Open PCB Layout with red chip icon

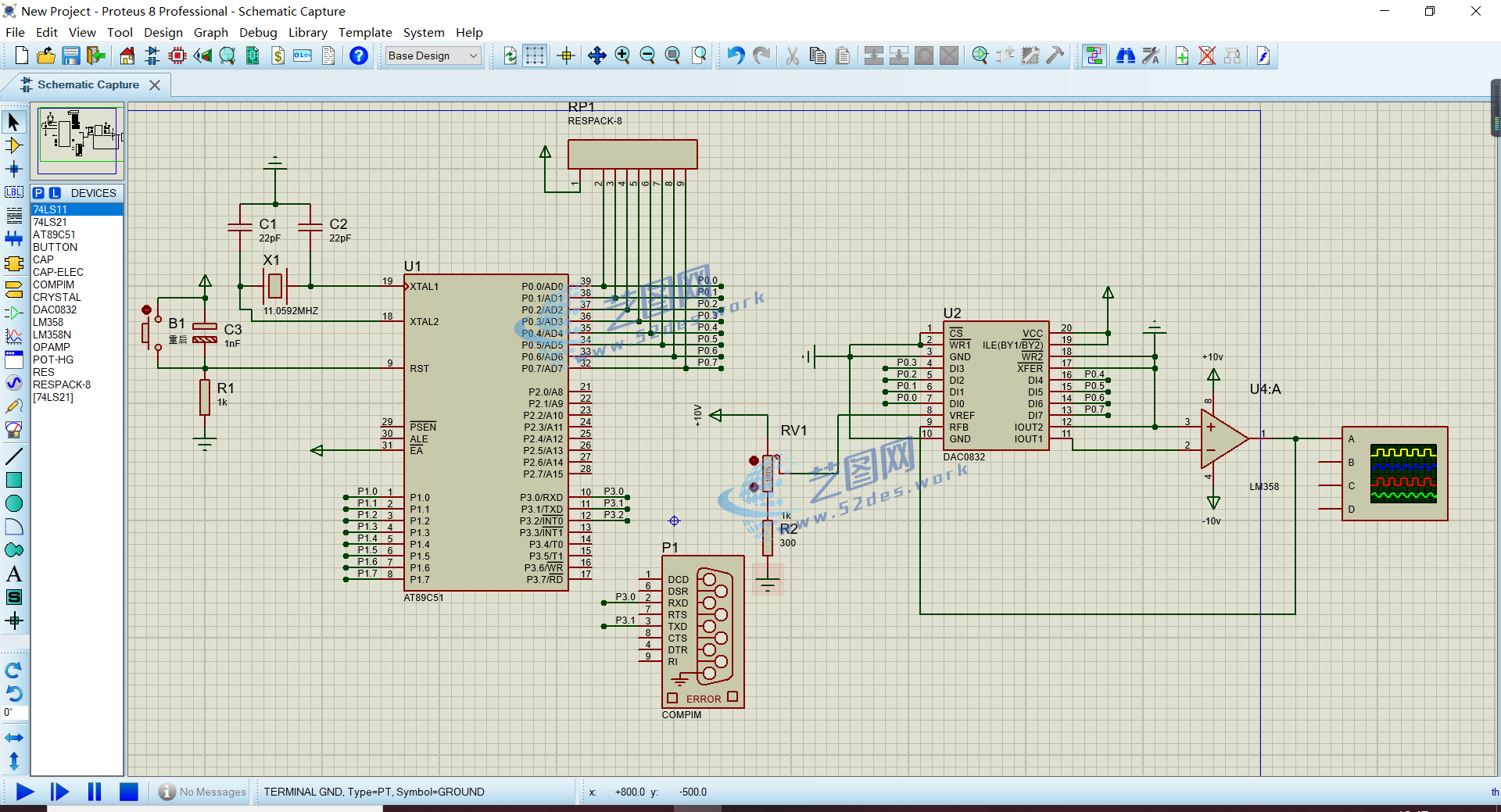point(177,55)
